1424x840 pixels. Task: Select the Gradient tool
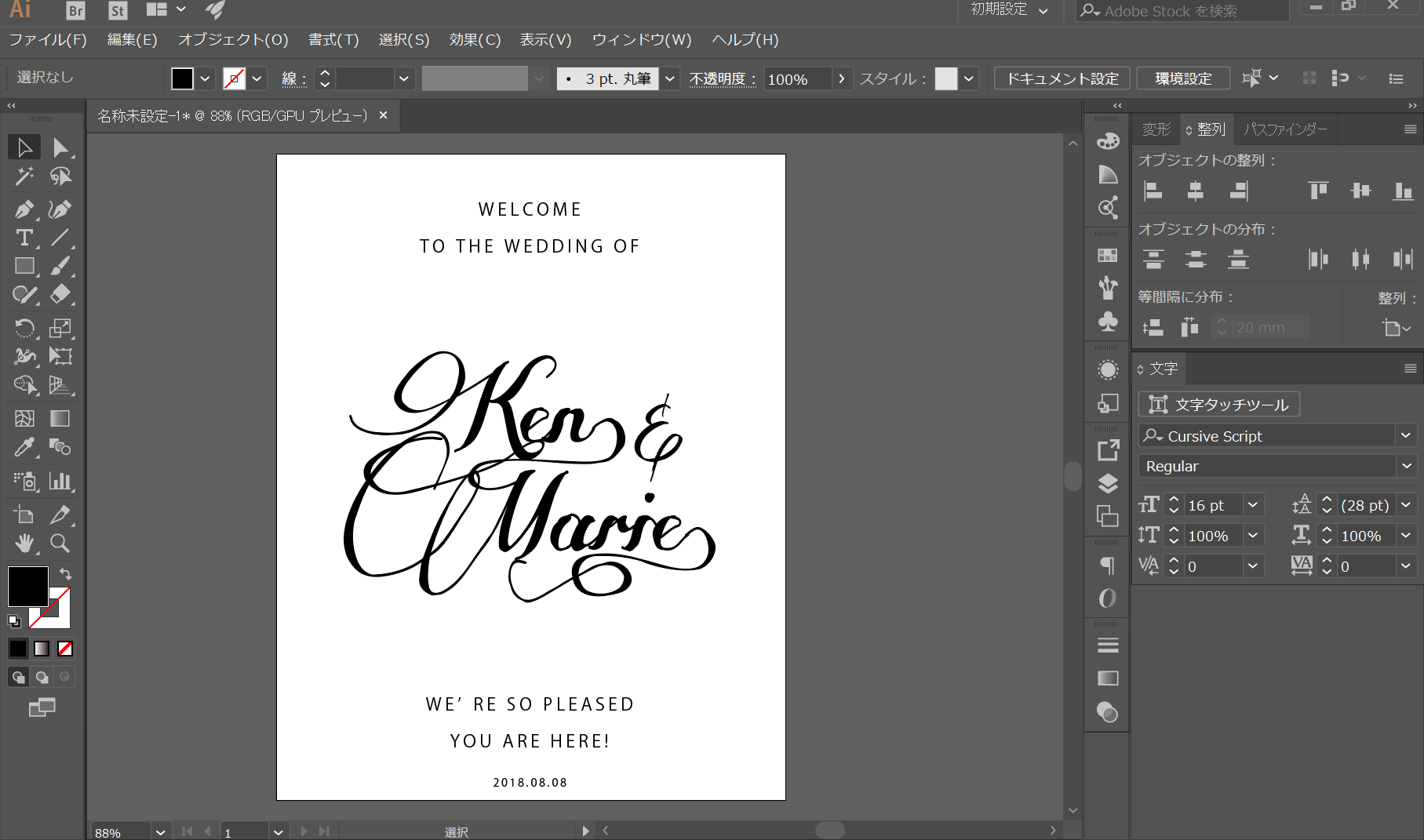60,419
